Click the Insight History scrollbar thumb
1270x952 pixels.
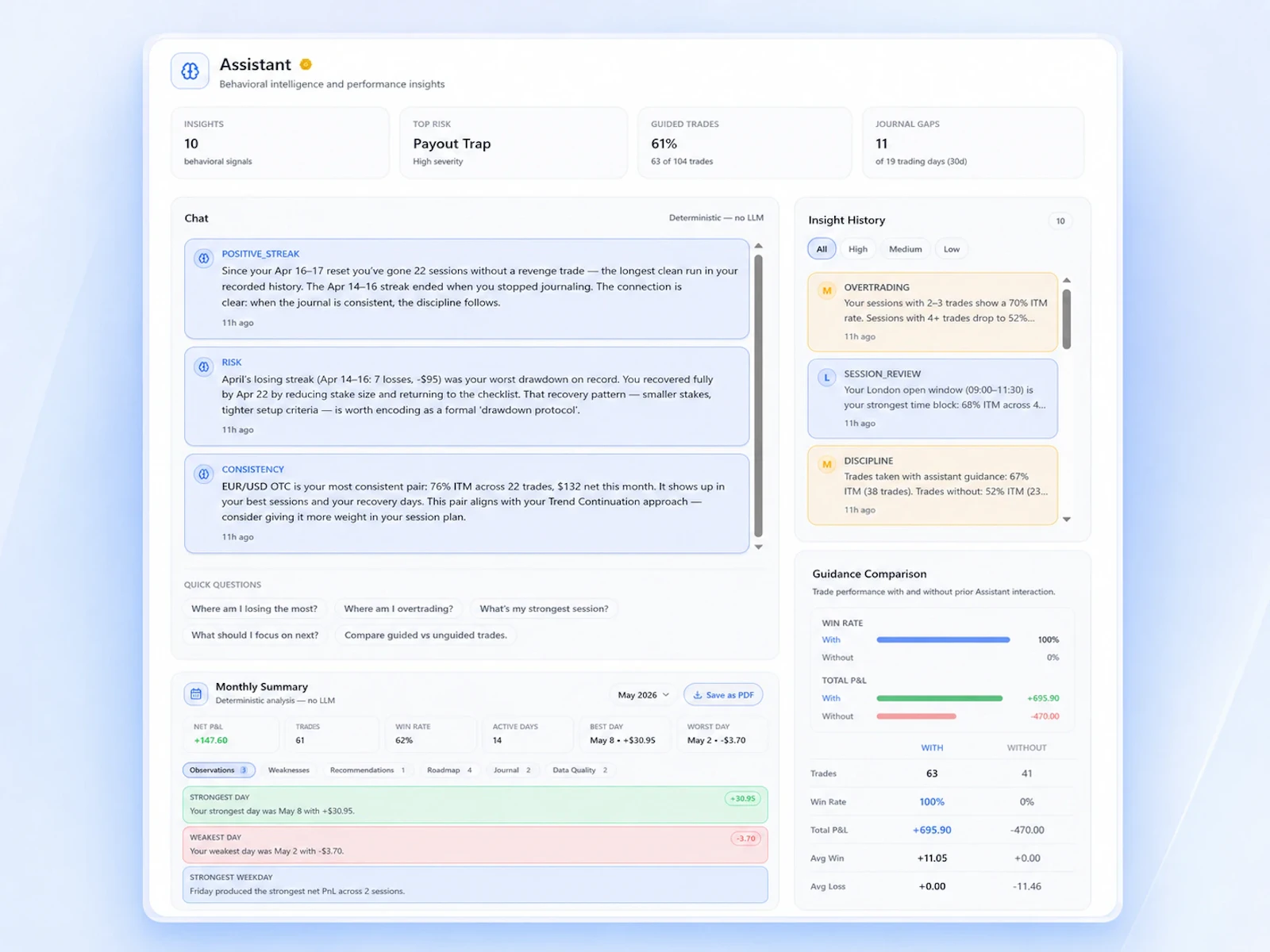pyautogui.click(x=1067, y=319)
